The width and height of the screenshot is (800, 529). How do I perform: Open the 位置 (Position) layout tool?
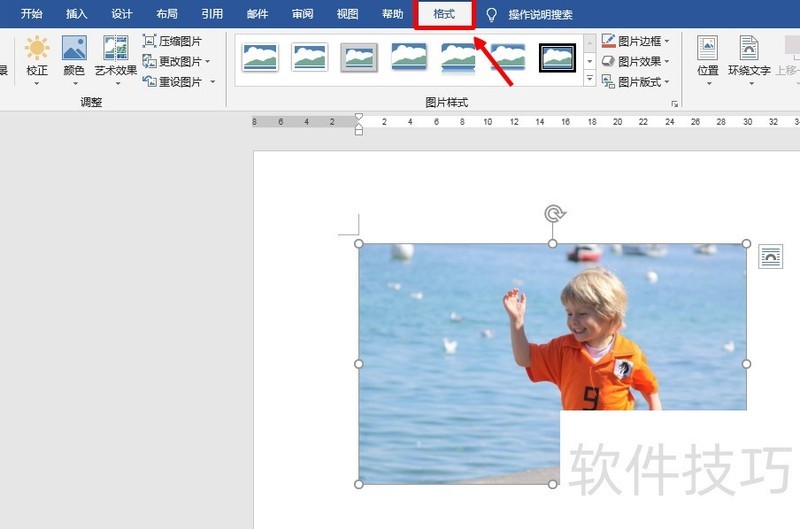coord(707,58)
